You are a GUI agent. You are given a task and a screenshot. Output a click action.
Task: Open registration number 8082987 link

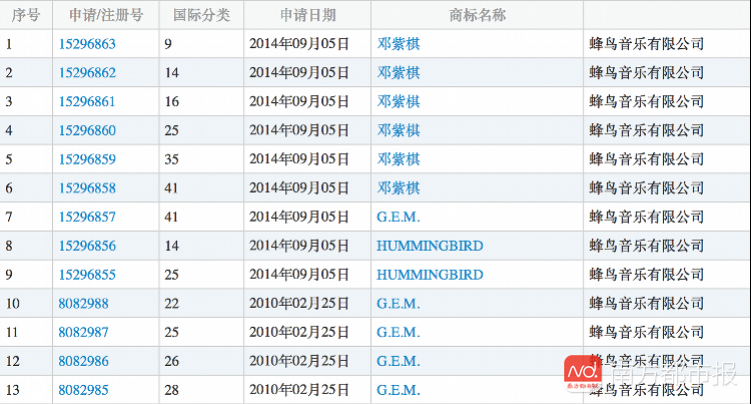click(83, 332)
